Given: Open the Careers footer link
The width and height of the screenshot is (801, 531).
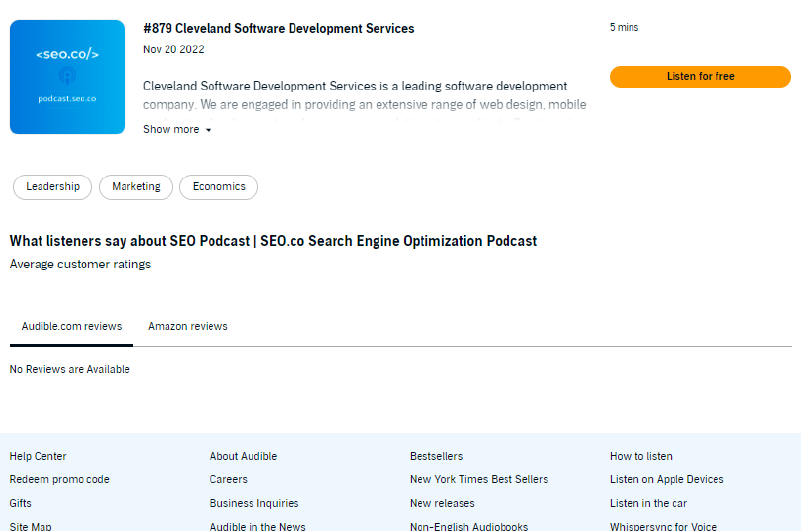Looking at the screenshot, I should tap(228, 479).
